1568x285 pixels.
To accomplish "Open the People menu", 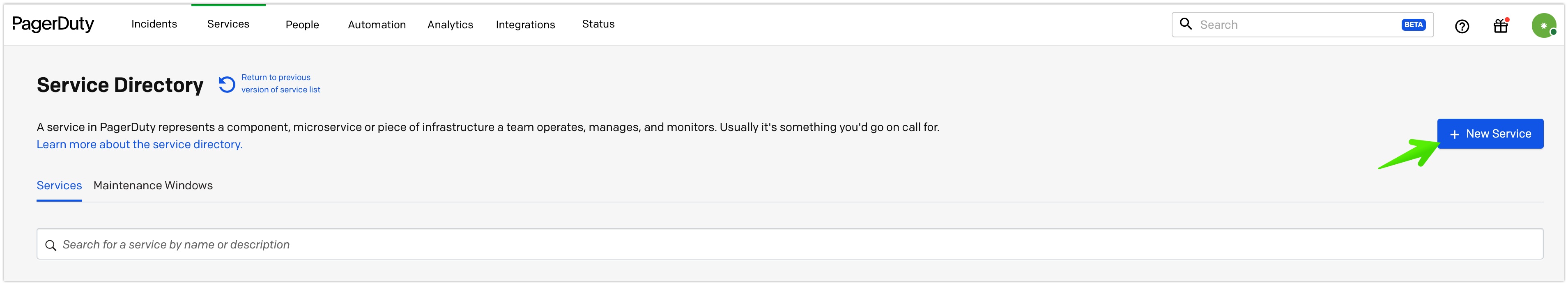I will point(302,24).
